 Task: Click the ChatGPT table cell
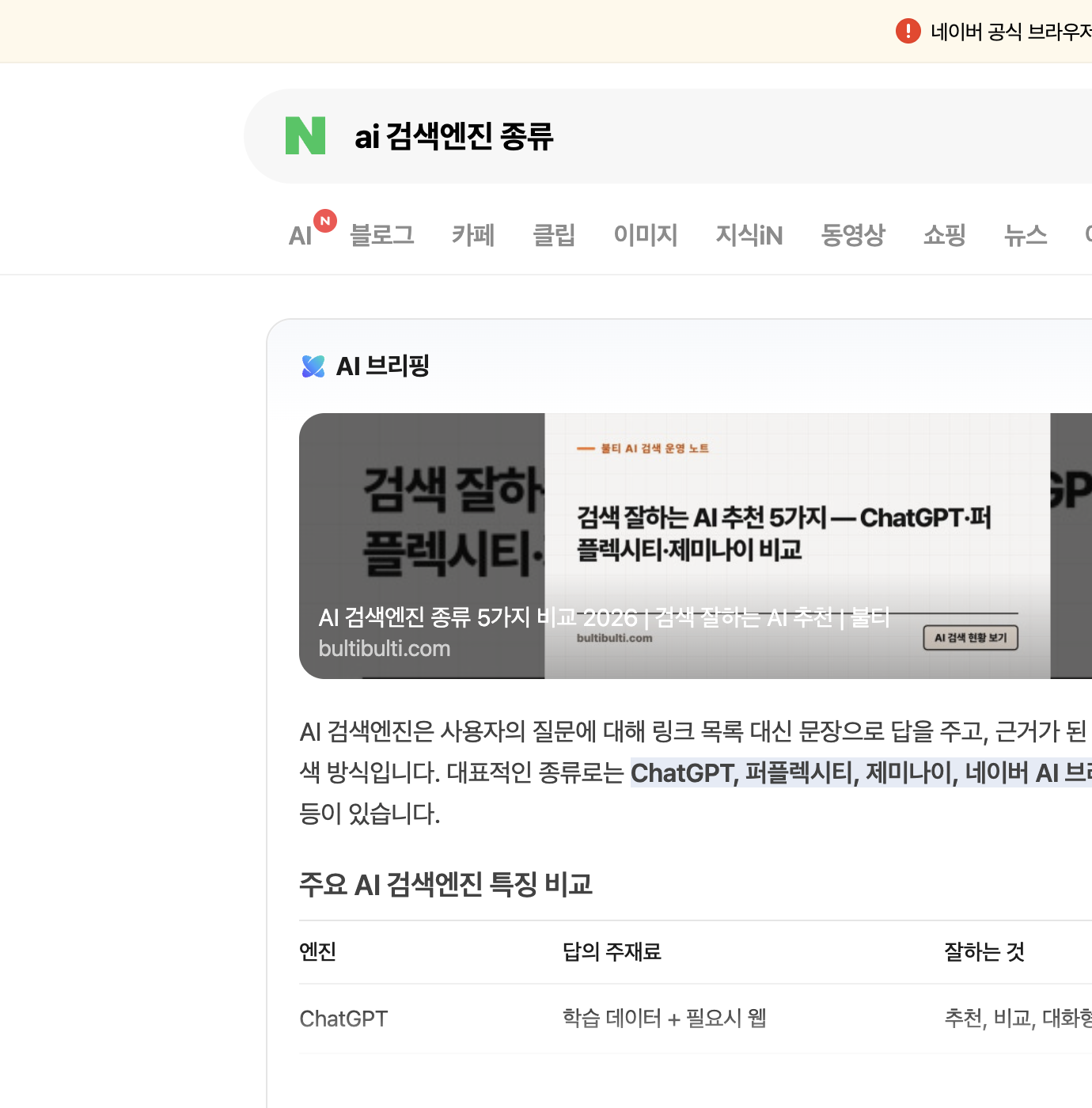(x=344, y=1019)
